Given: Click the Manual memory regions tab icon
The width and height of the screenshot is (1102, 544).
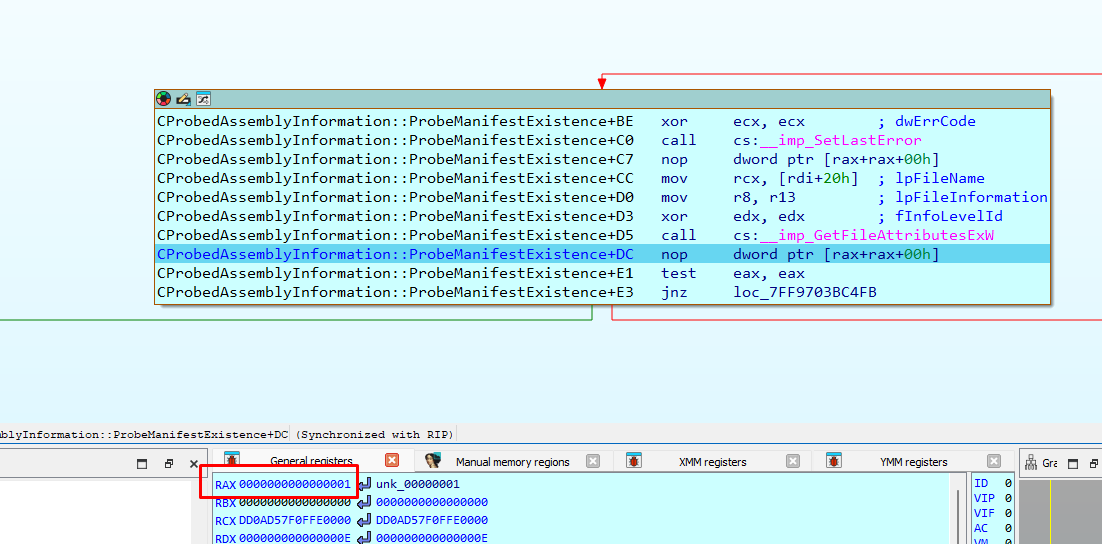Looking at the screenshot, I should pos(433,461).
